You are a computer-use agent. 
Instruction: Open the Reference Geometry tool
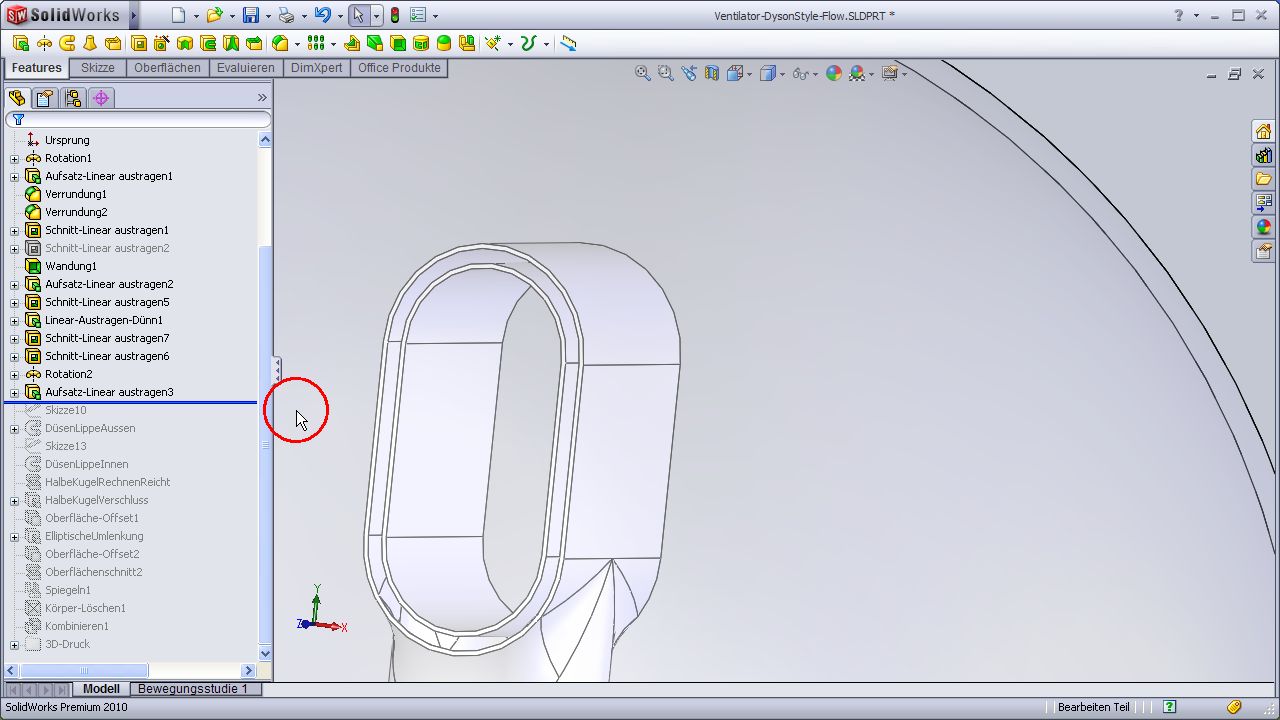click(x=492, y=43)
